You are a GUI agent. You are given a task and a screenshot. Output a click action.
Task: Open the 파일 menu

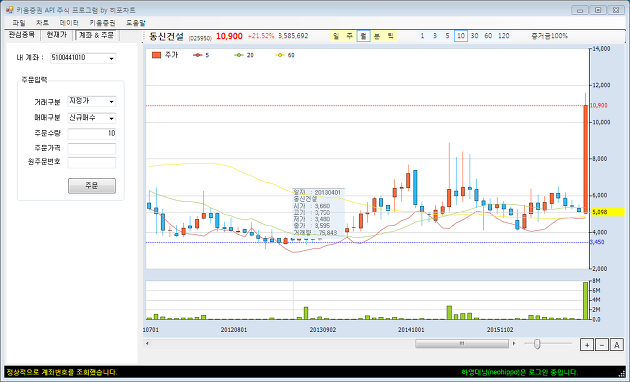click(x=19, y=23)
